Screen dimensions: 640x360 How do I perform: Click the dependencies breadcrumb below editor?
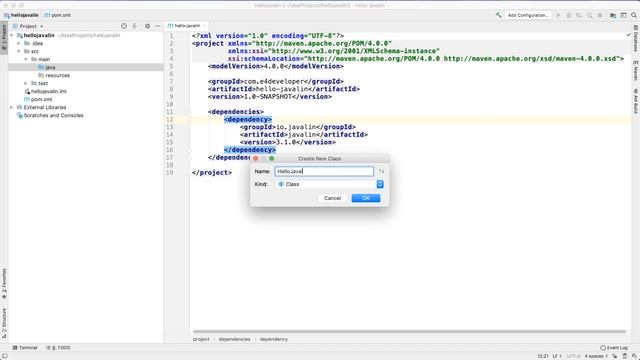pos(234,339)
